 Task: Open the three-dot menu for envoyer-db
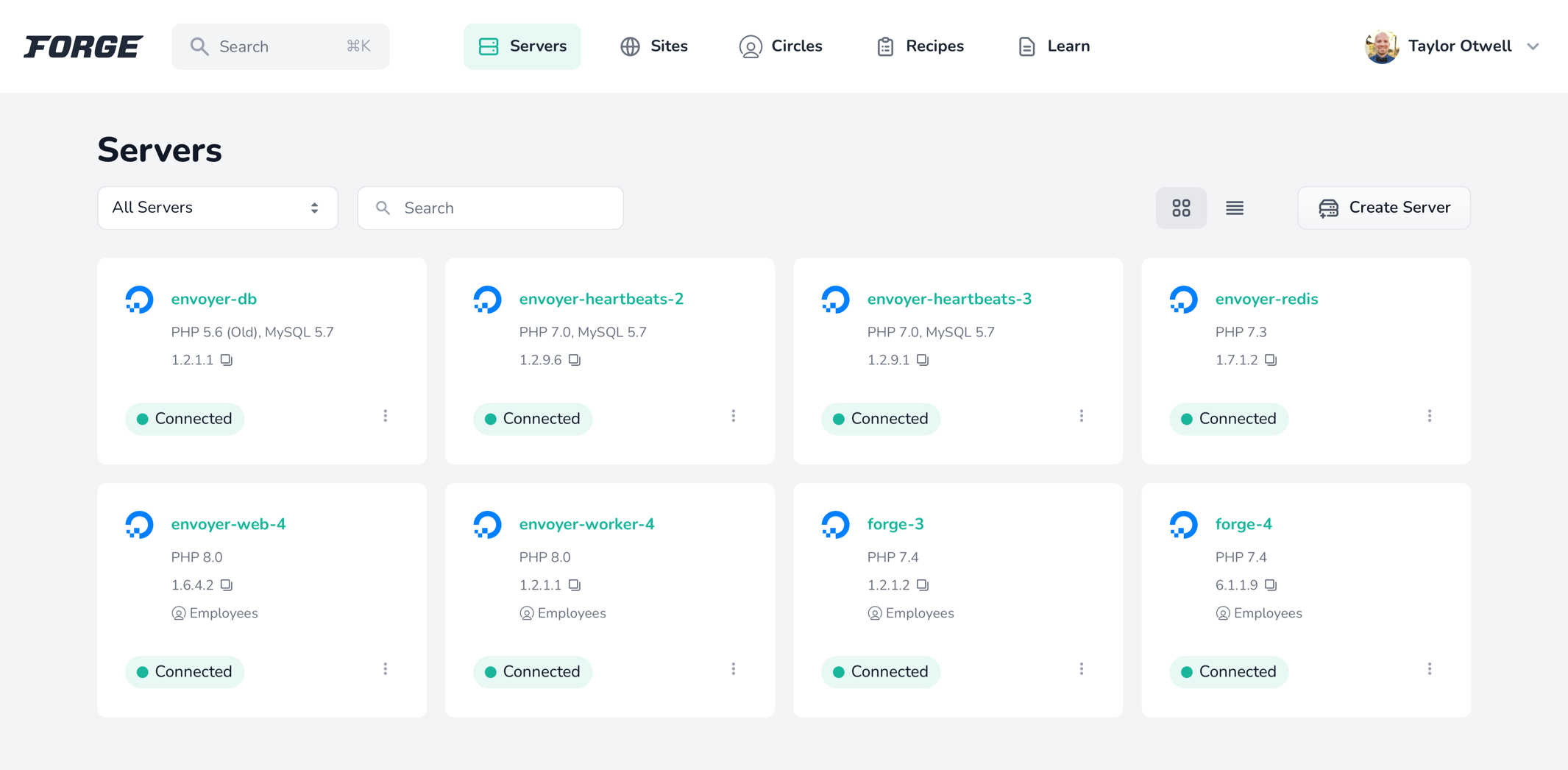[386, 416]
